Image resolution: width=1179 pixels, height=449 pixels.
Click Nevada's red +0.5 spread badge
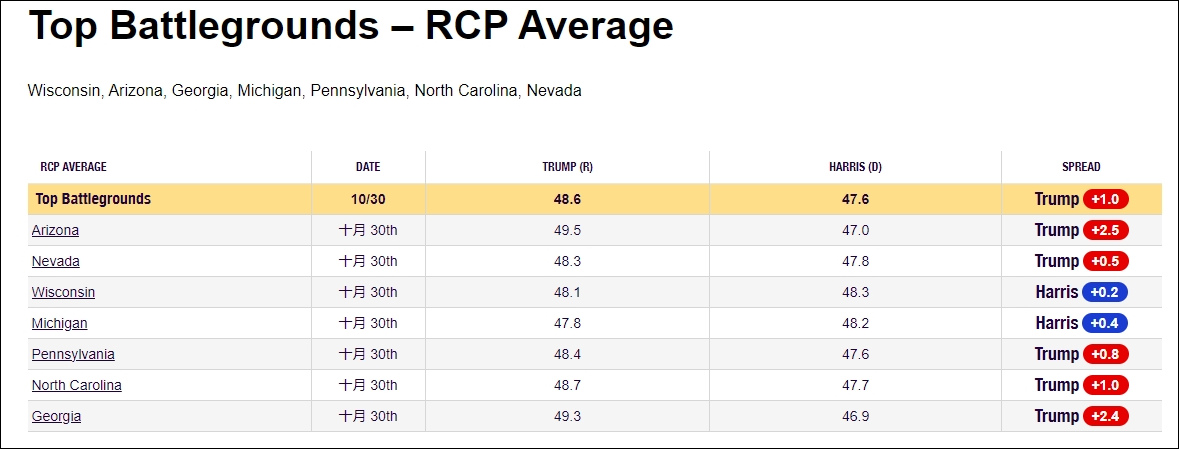(1105, 261)
